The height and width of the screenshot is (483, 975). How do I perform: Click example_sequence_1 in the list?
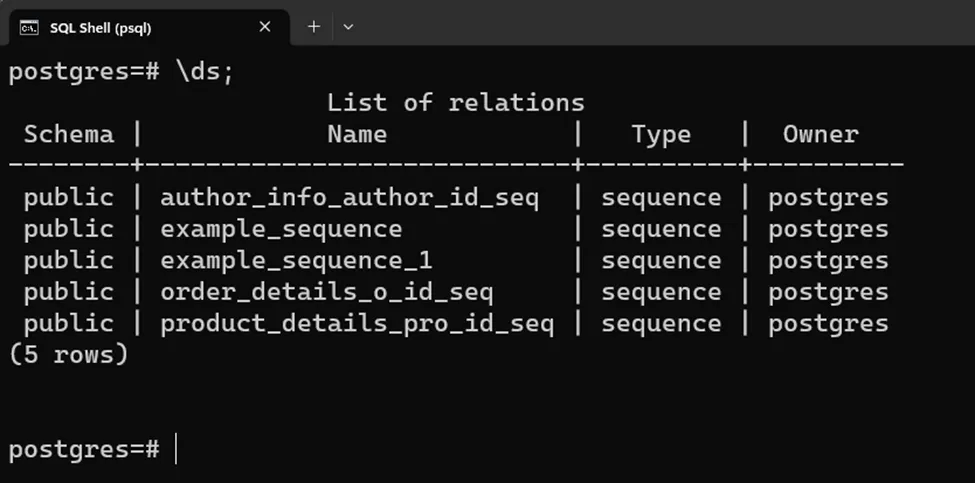(x=296, y=260)
